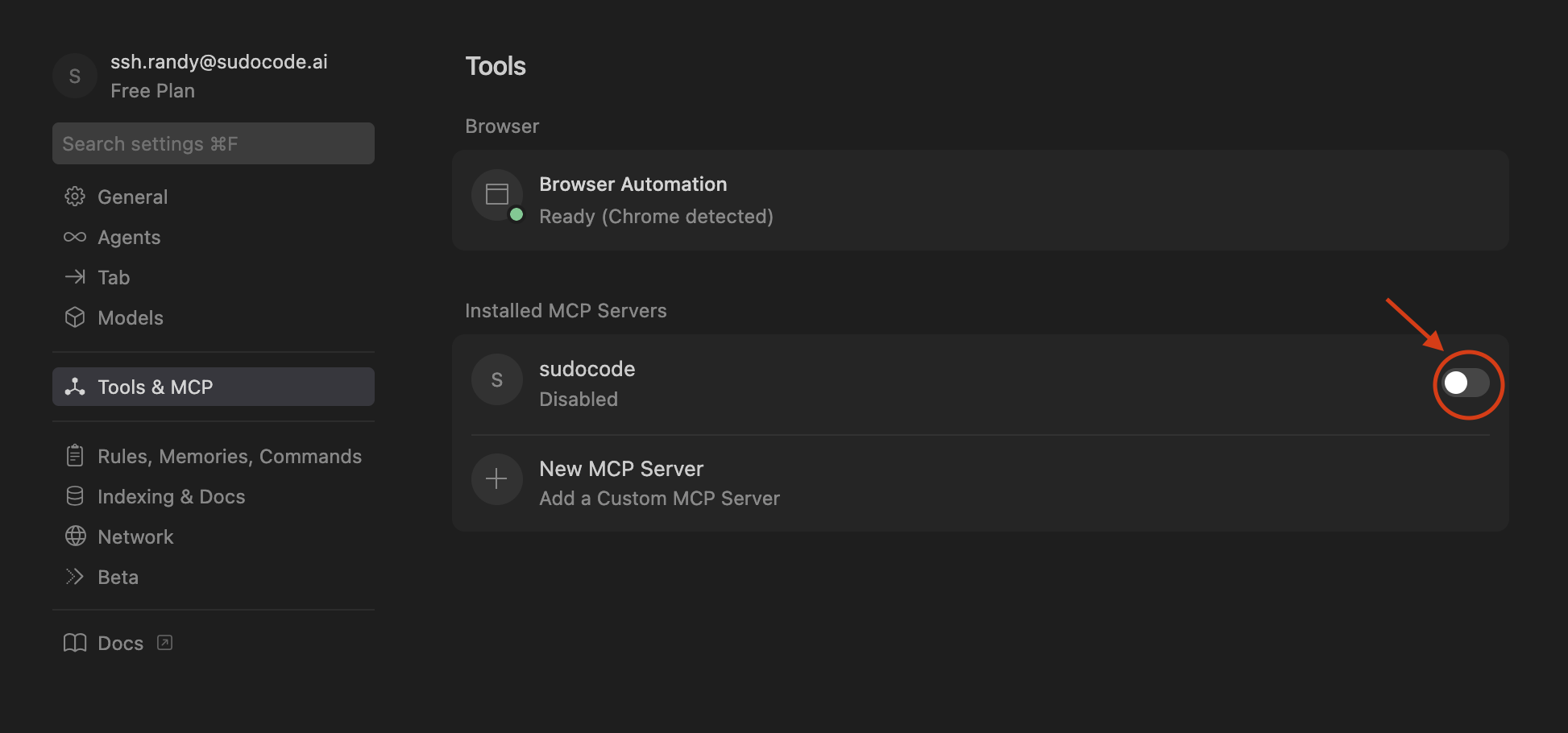
Task: Click the Tools & MCP network icon
Action: [x=74, y=387]
